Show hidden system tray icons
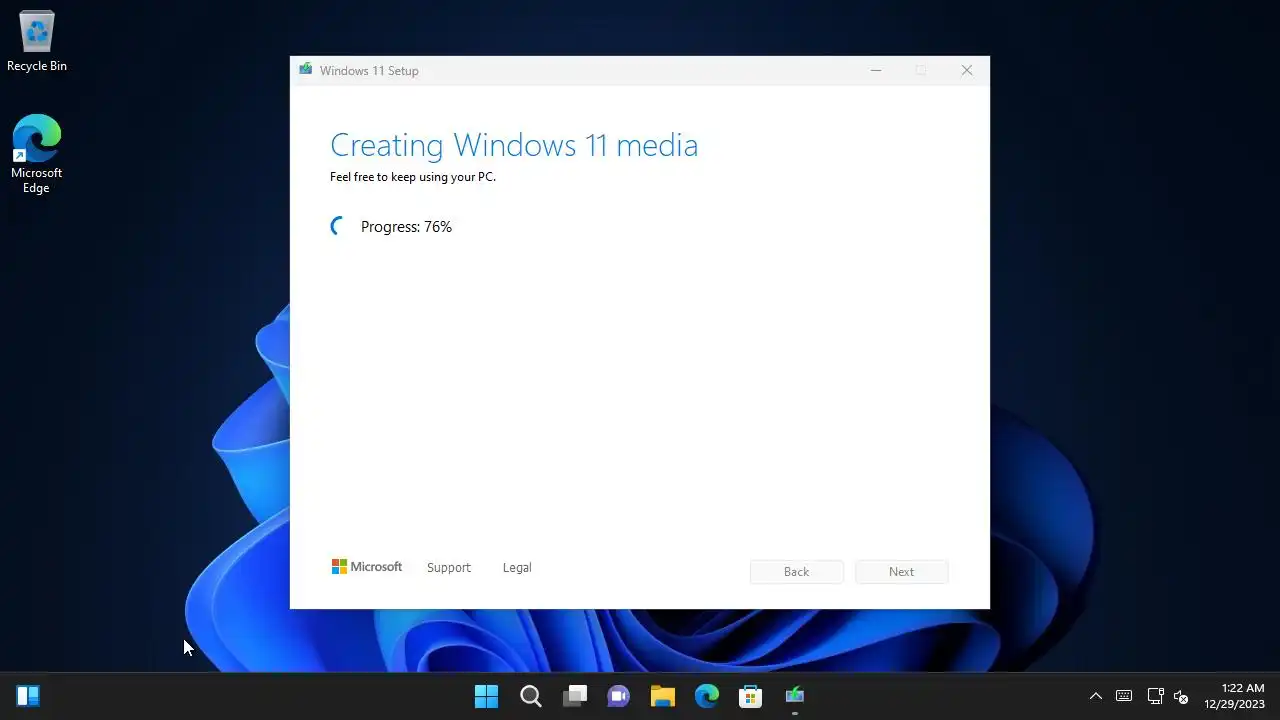This screenshot has width=1280, height=720. point(1096,696)
